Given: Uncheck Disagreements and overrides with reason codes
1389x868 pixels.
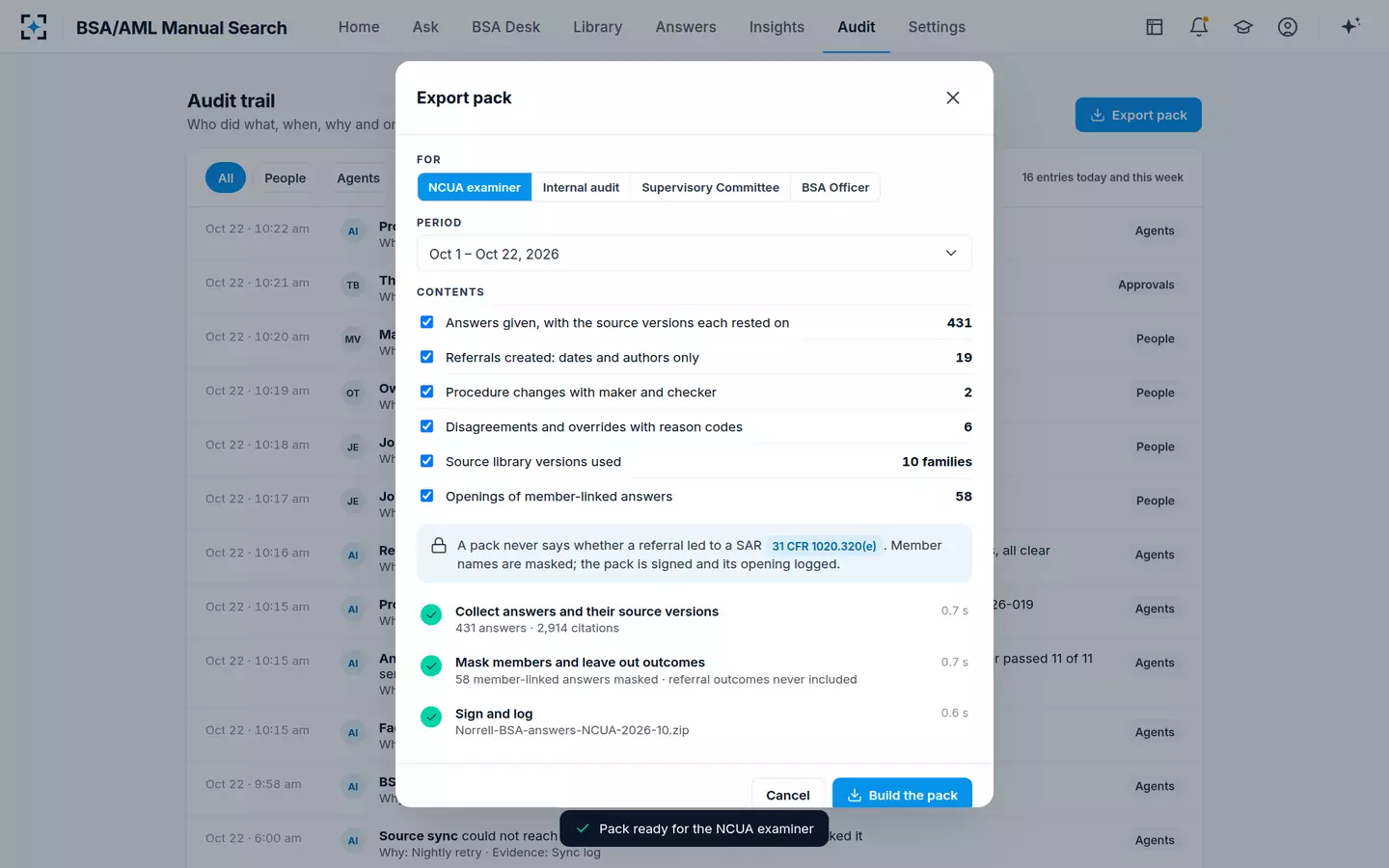Looking at the screenshot, I should (x=426, y=426).
